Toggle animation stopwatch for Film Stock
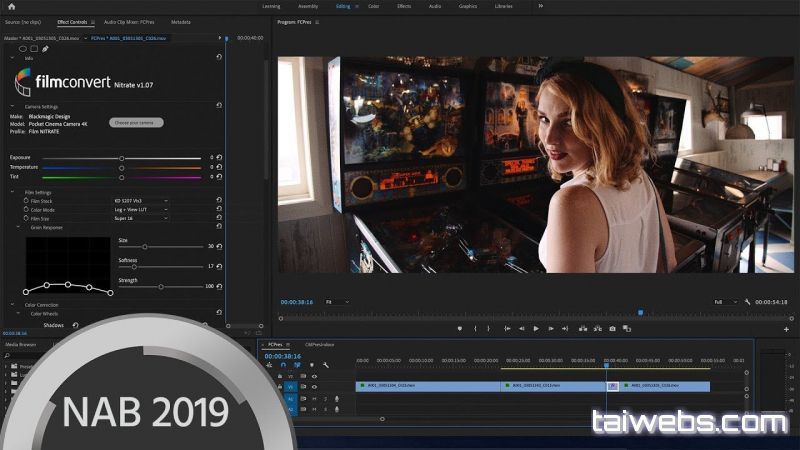The image size is (800, 450). (26, 200)
